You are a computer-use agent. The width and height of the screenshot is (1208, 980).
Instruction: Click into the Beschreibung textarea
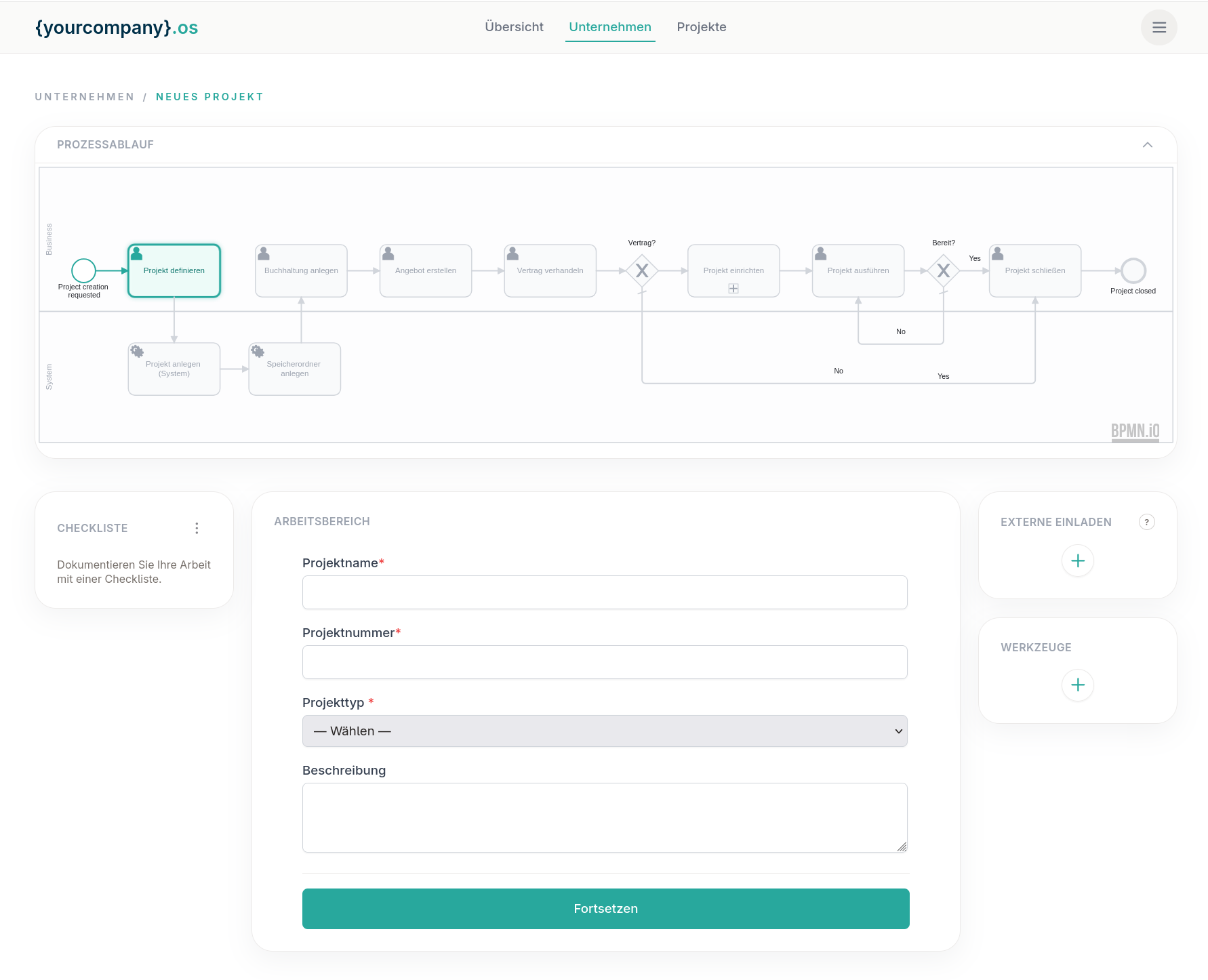click(x=605, y=817)
